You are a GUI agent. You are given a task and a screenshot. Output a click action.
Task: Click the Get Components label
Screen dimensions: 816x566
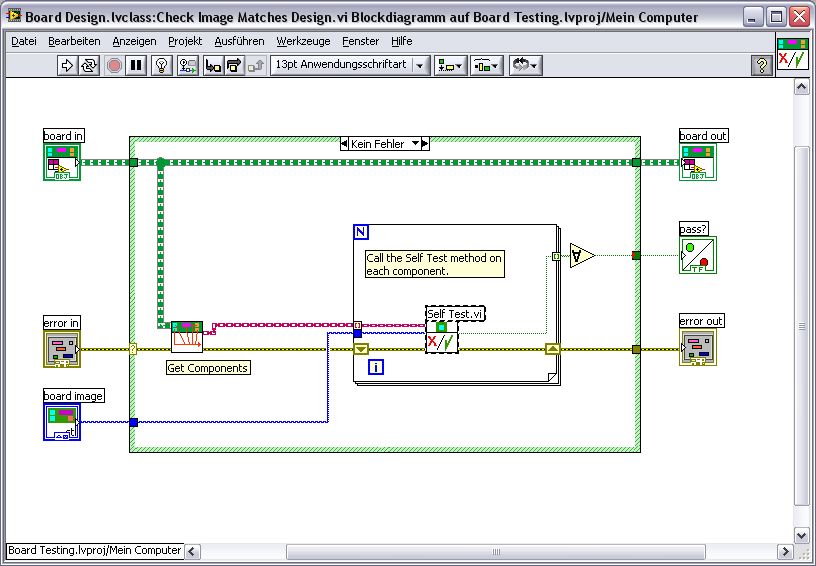pos(208,368)
